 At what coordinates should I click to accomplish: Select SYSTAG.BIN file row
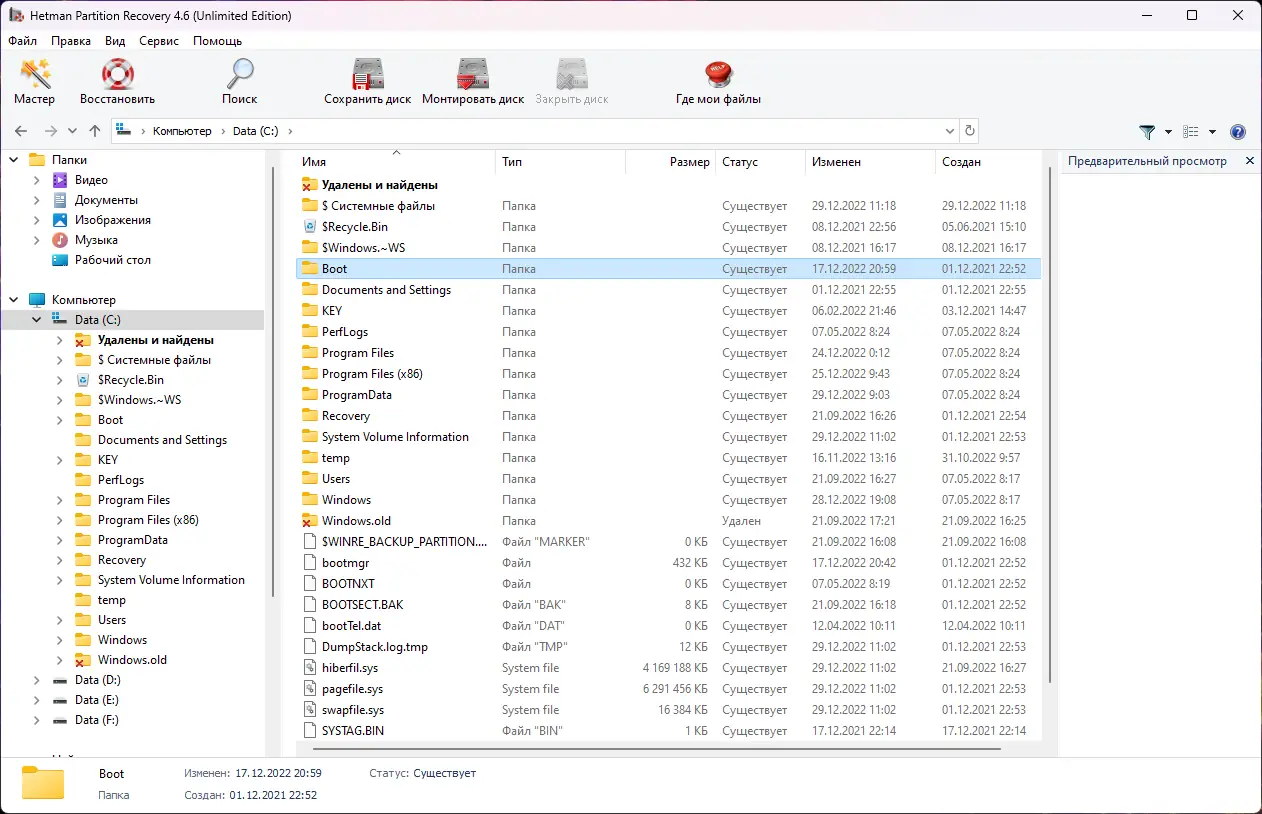[x=668, y=731]
